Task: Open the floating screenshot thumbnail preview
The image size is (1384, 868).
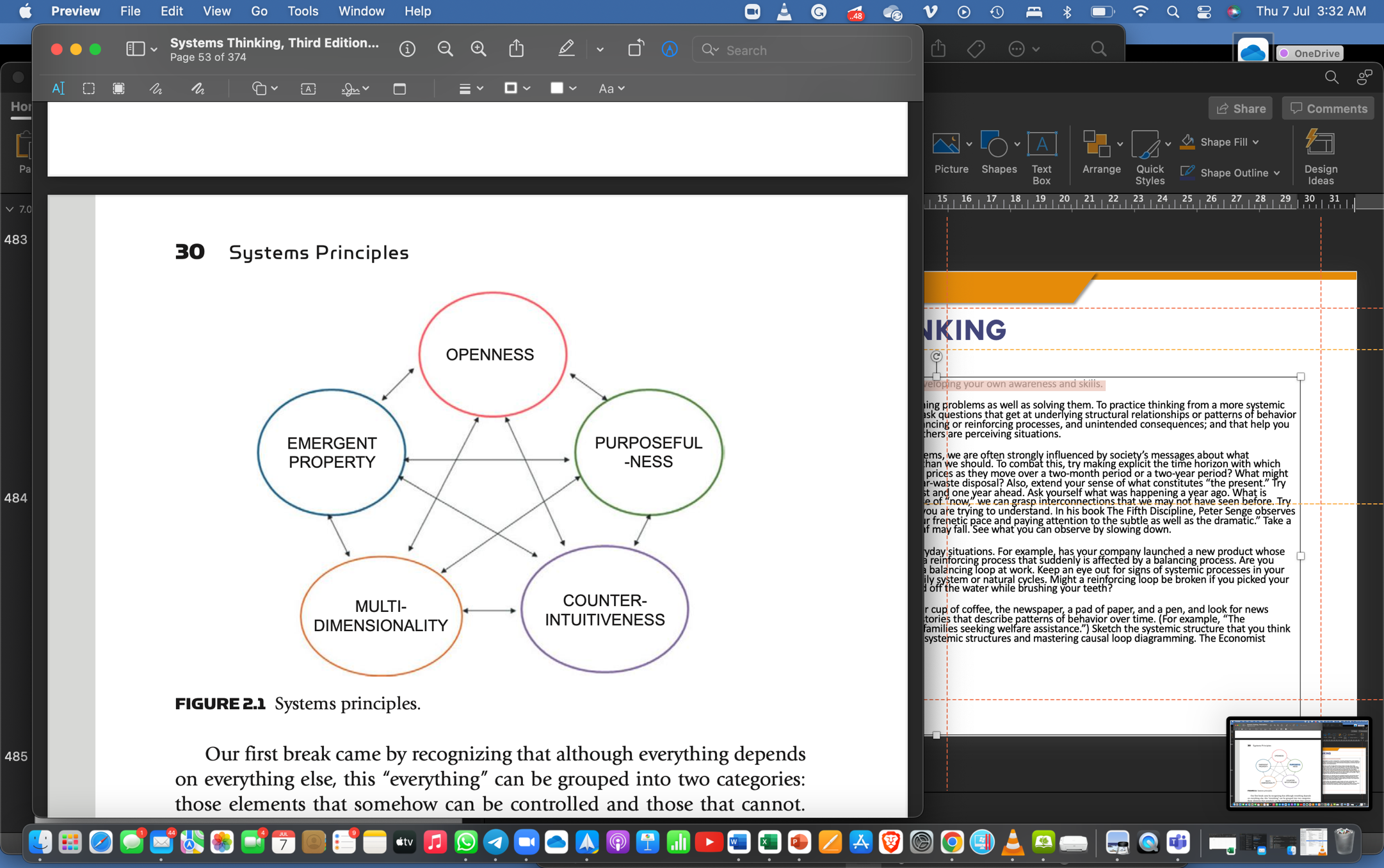Action: [x=1299, y=762]
